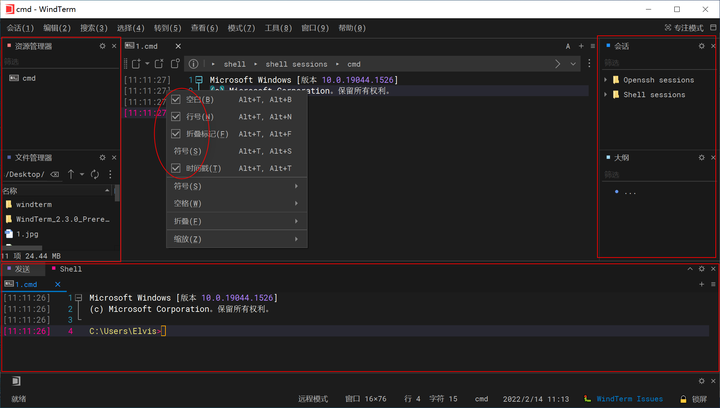Expand Openssh sessions tree node
The width and height of the screenshot is (720, 408).
point(605,80)
